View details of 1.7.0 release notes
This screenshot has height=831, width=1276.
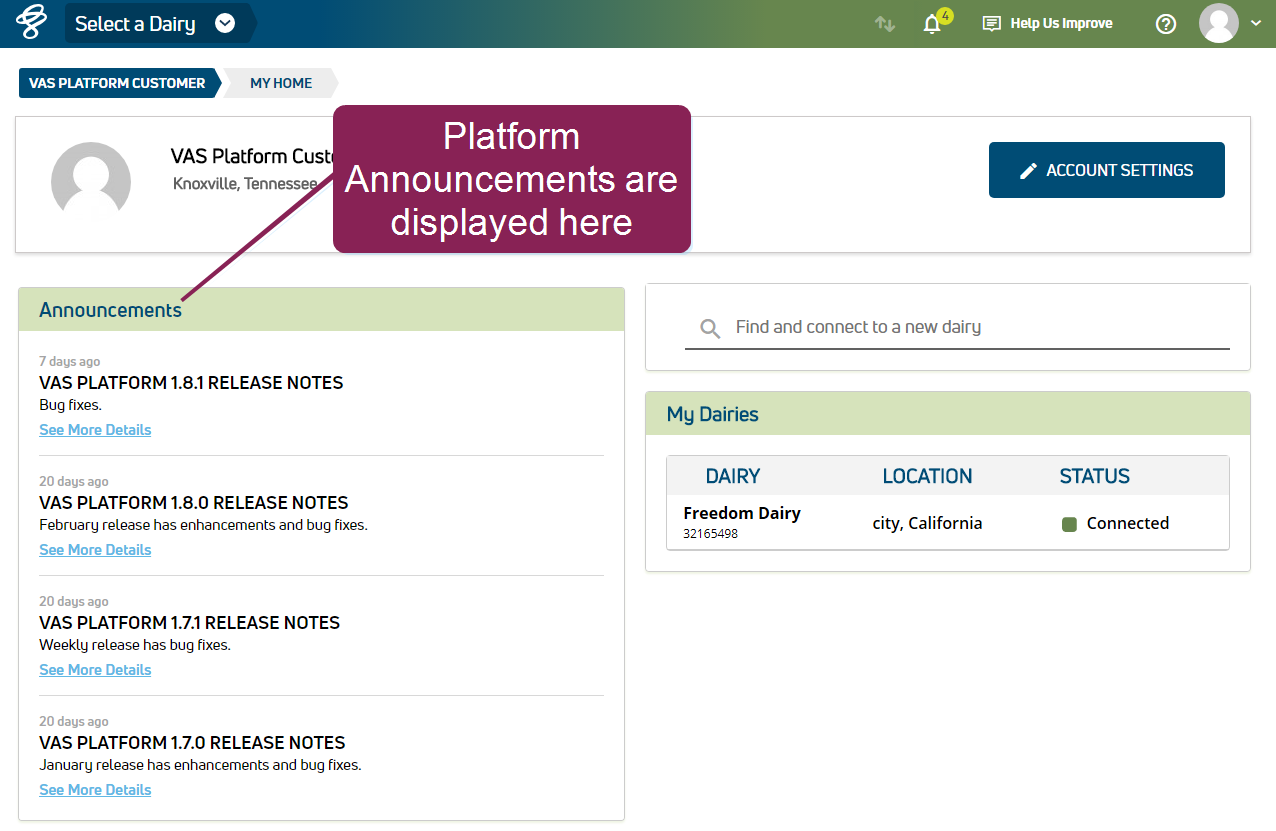(95, 790)
